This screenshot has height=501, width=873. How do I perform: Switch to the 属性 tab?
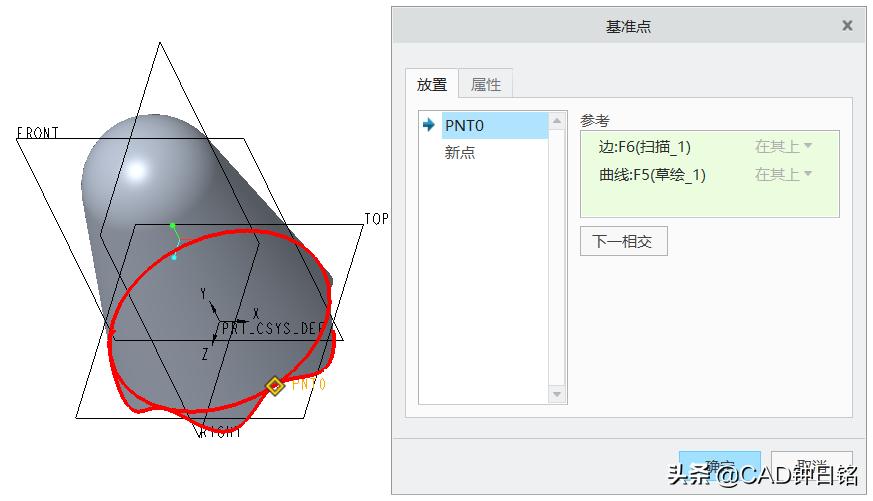click(x=485, y=84)
